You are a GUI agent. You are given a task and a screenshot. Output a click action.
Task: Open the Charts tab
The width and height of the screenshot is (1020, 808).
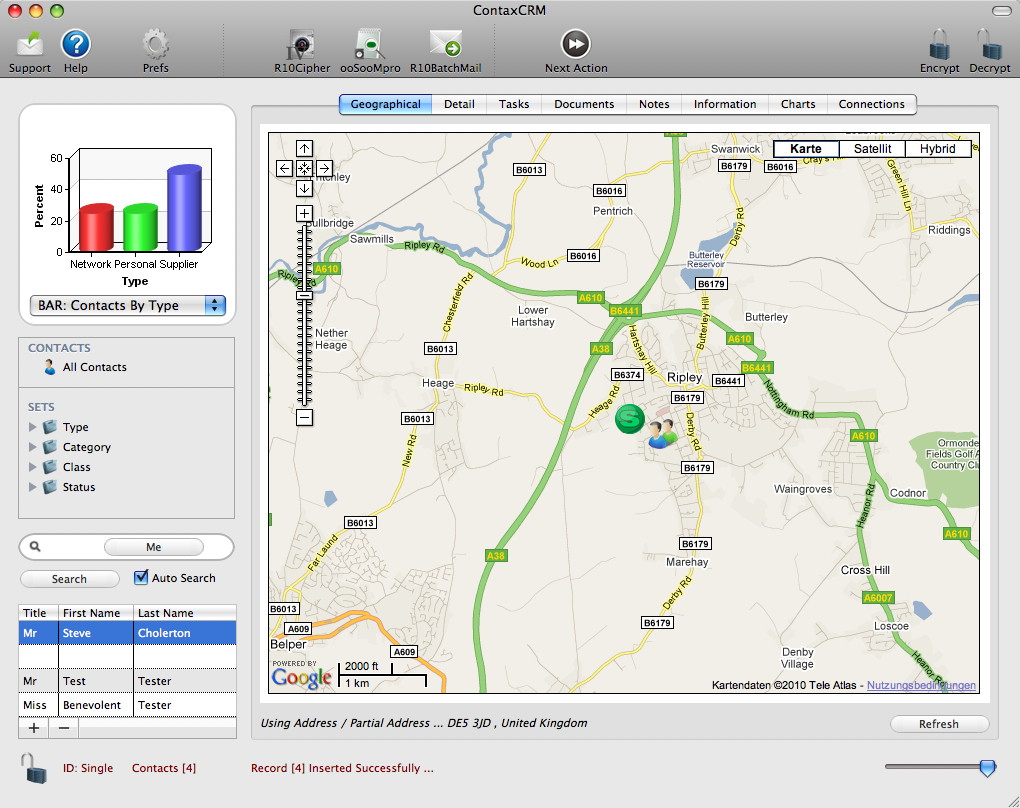[798, 104]
